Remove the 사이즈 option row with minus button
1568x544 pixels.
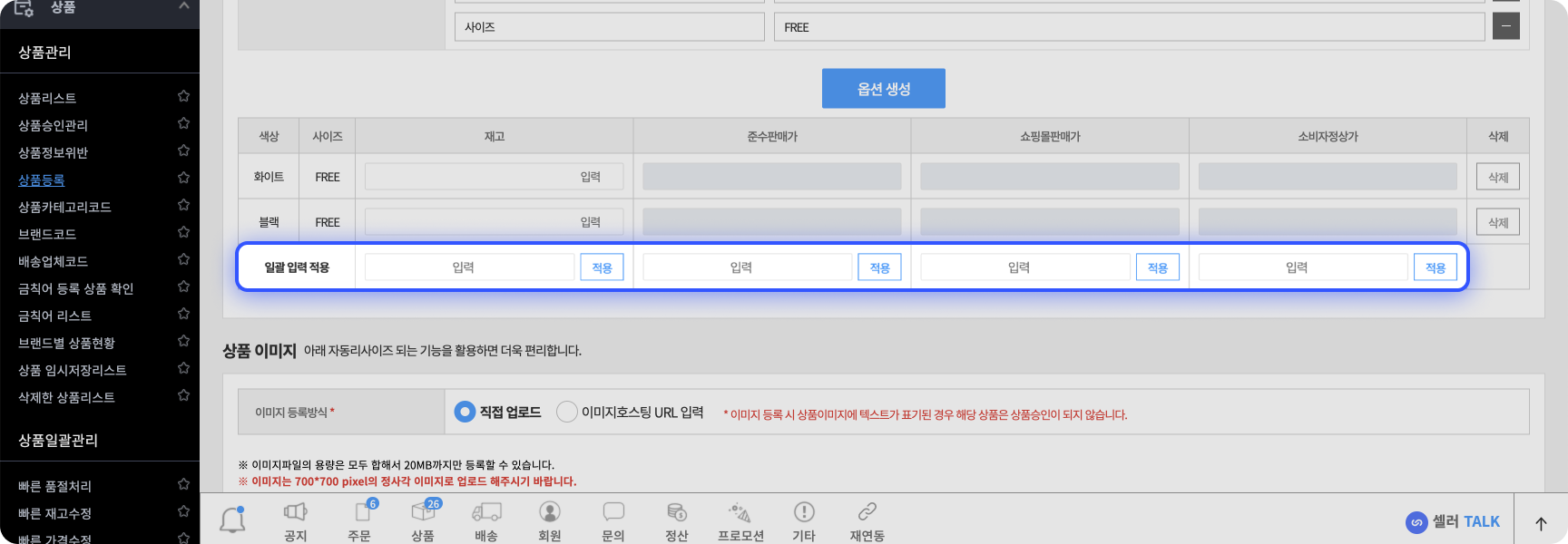(x=1505, y=26)
